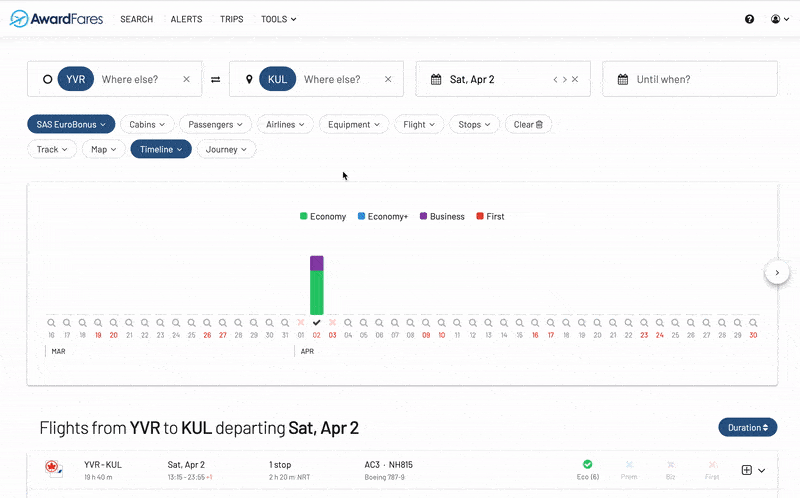The height and width of the screenshot is (498, 800).
Task: Toggle Economy+ series in chart legend
Action: (x=383, y=216)
